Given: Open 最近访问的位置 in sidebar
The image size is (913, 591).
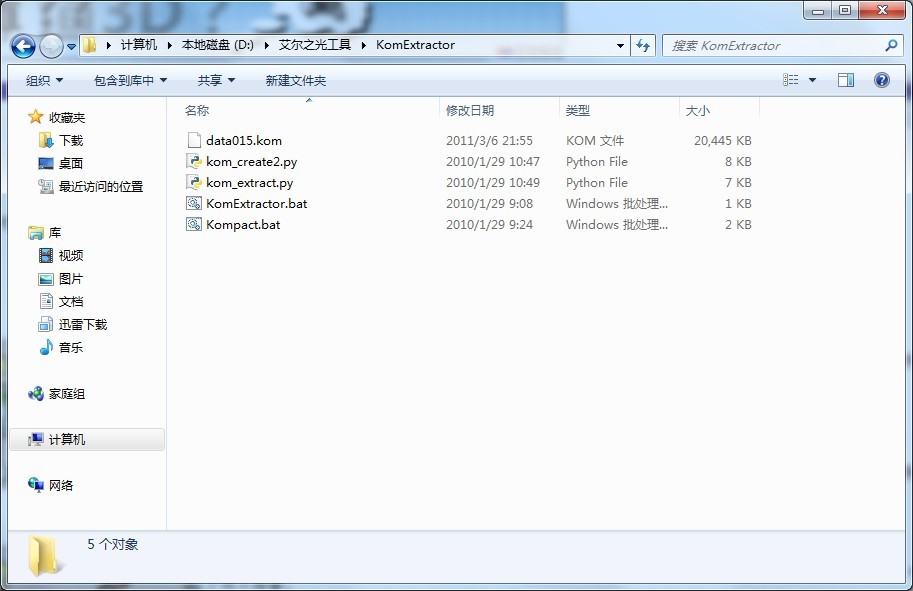Looking at the screenshot, I should 101,186.
